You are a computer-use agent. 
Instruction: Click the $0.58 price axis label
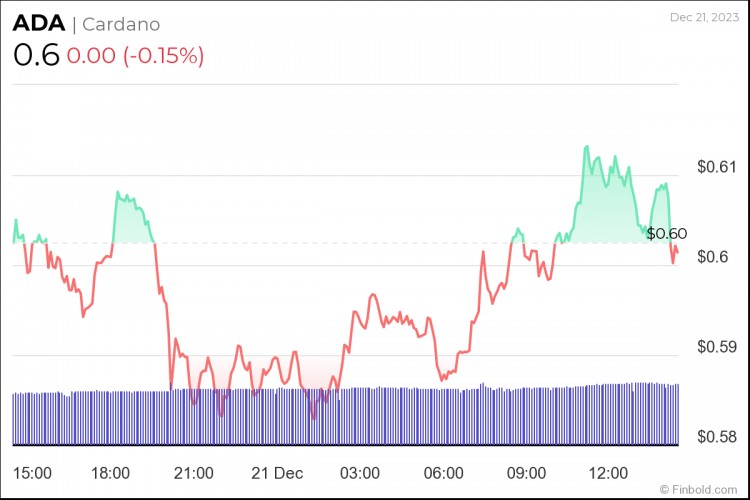[715, 438]
